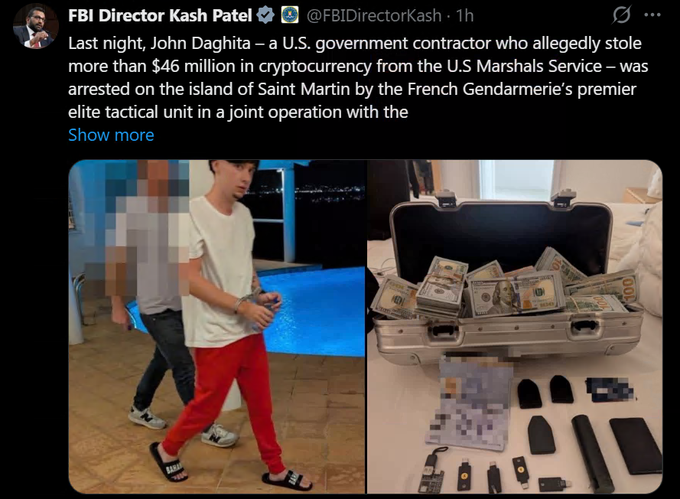Open the photo of handcuffed man in red pants

click(x=217, y=326)
